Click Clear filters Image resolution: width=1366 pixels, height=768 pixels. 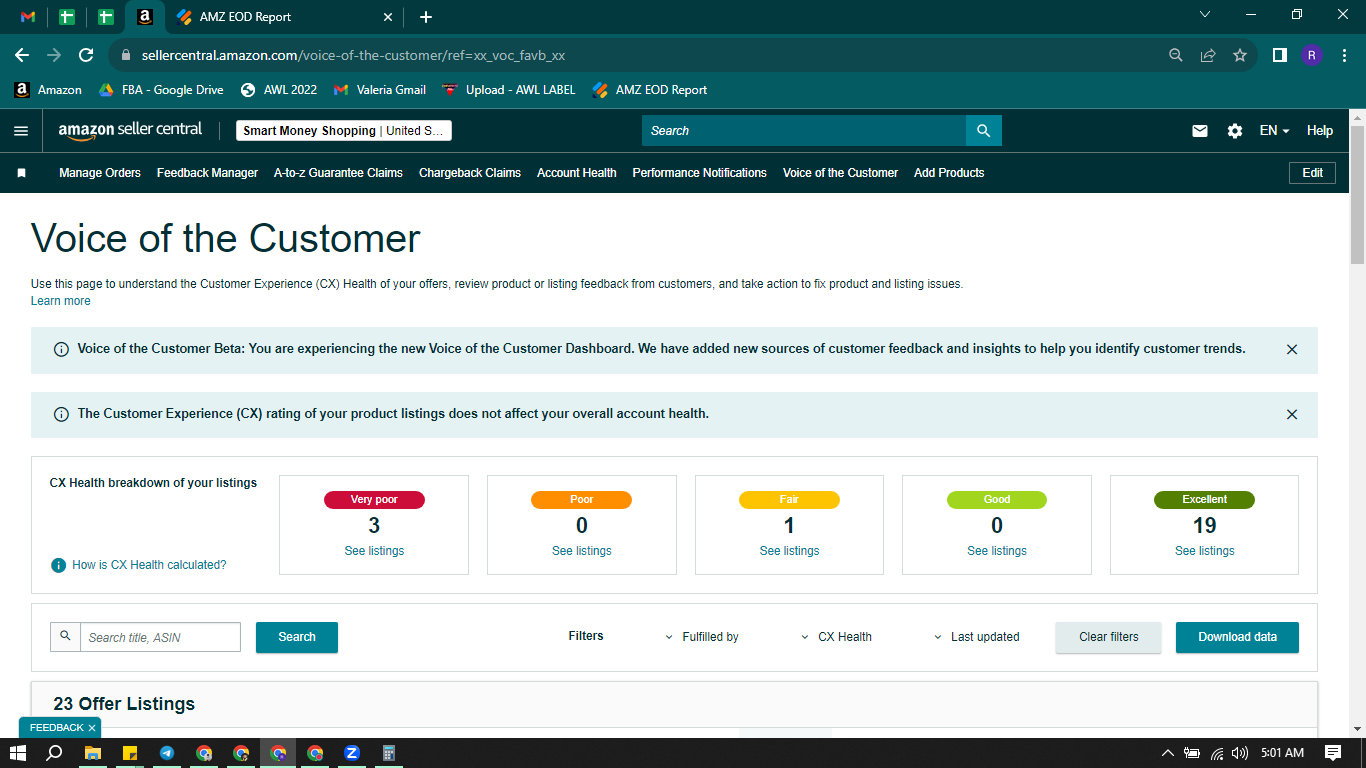(1109, 637)
